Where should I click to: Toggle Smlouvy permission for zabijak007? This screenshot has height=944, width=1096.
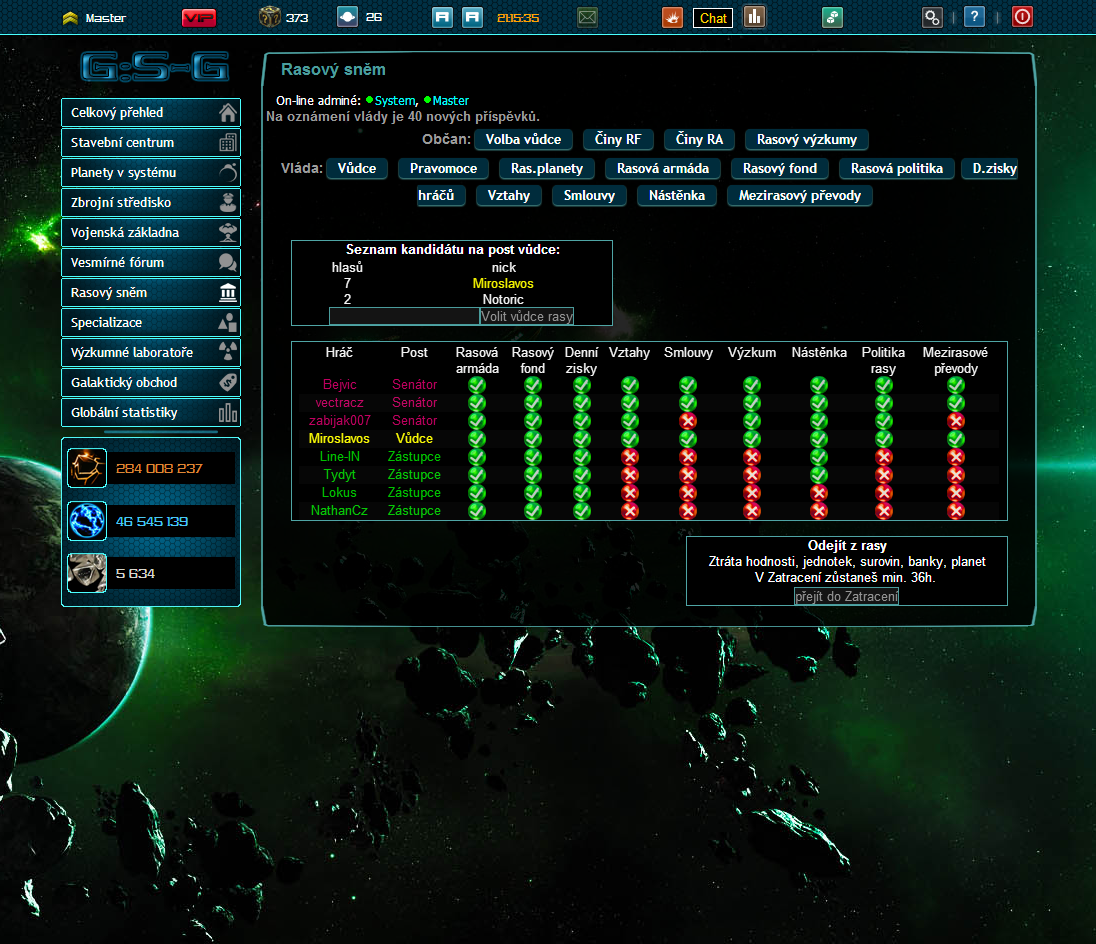pos(688,421)
